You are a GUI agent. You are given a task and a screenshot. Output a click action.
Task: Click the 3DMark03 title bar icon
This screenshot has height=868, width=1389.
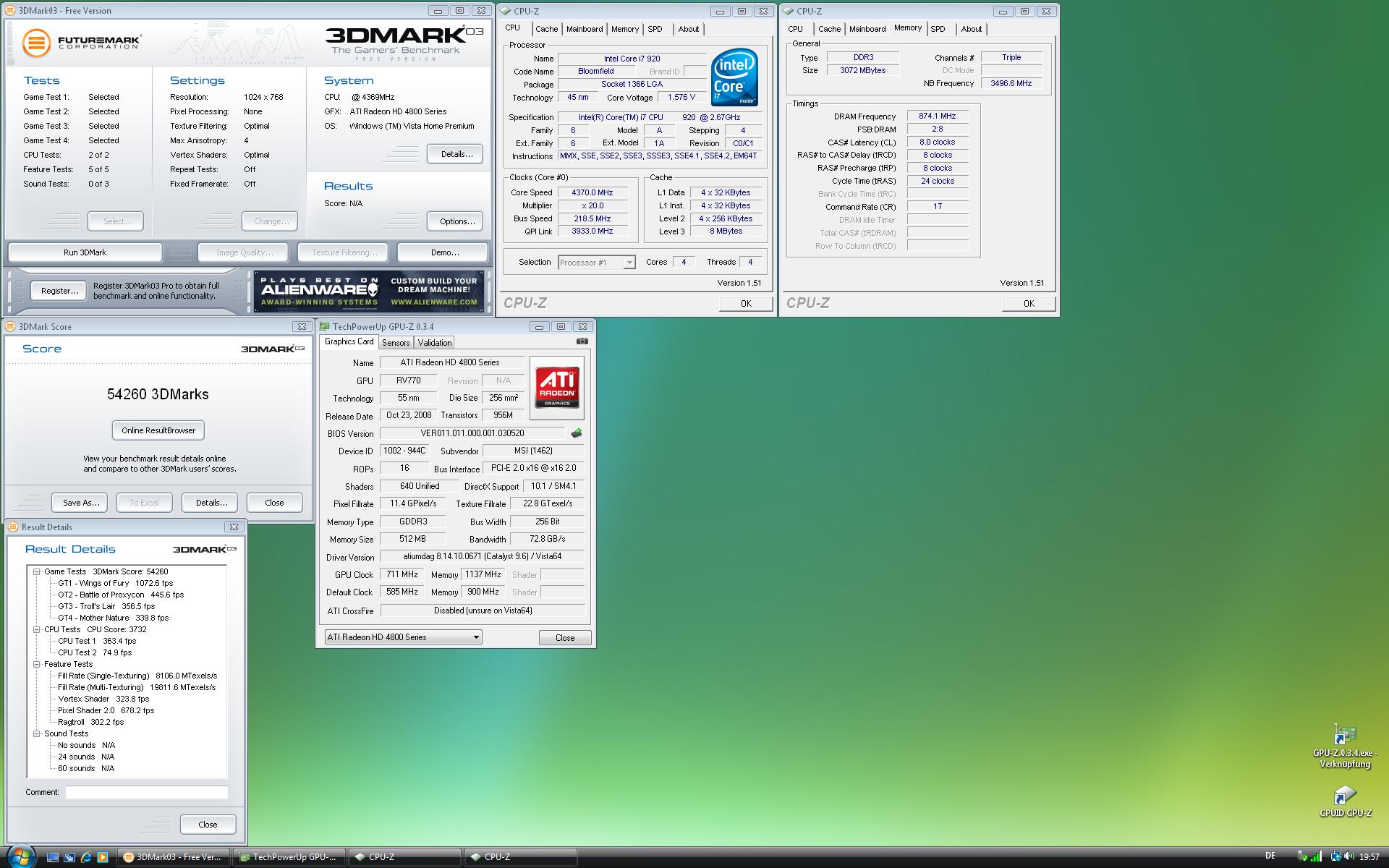coord(12,11)
